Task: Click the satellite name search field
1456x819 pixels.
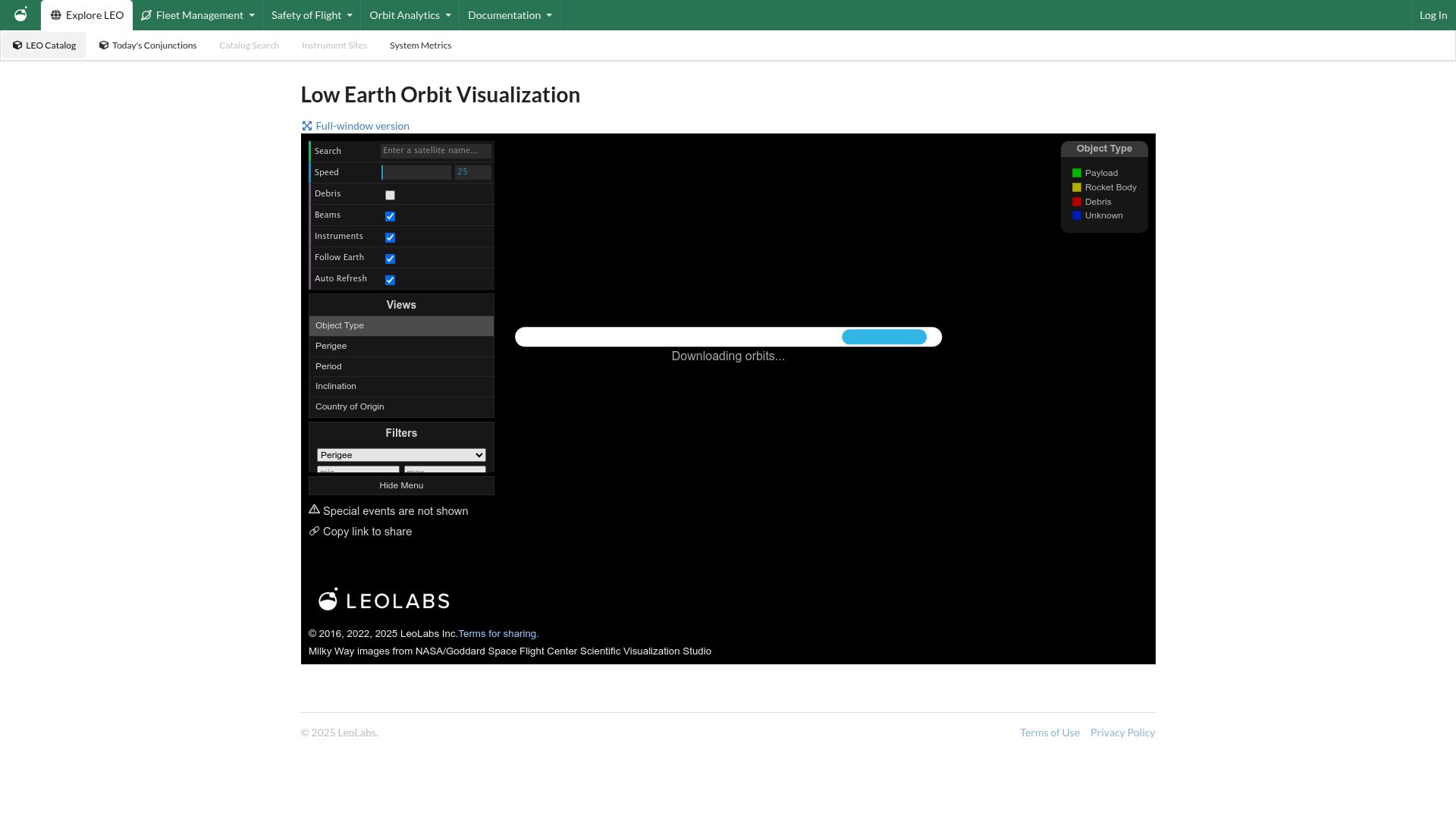Action: 436,151
